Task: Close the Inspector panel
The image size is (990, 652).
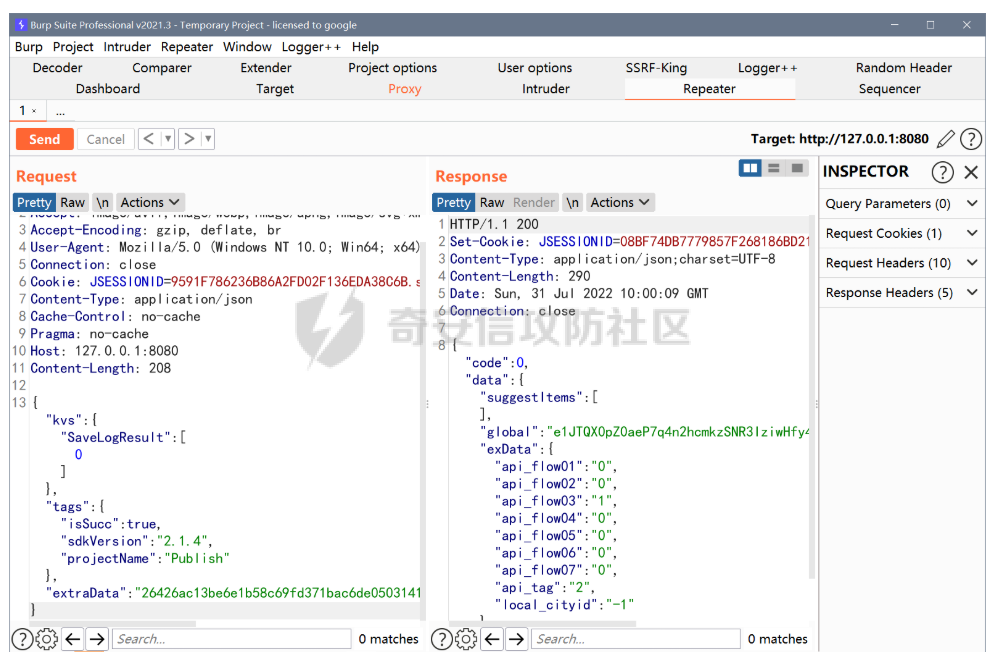Action: click(971, 172)
